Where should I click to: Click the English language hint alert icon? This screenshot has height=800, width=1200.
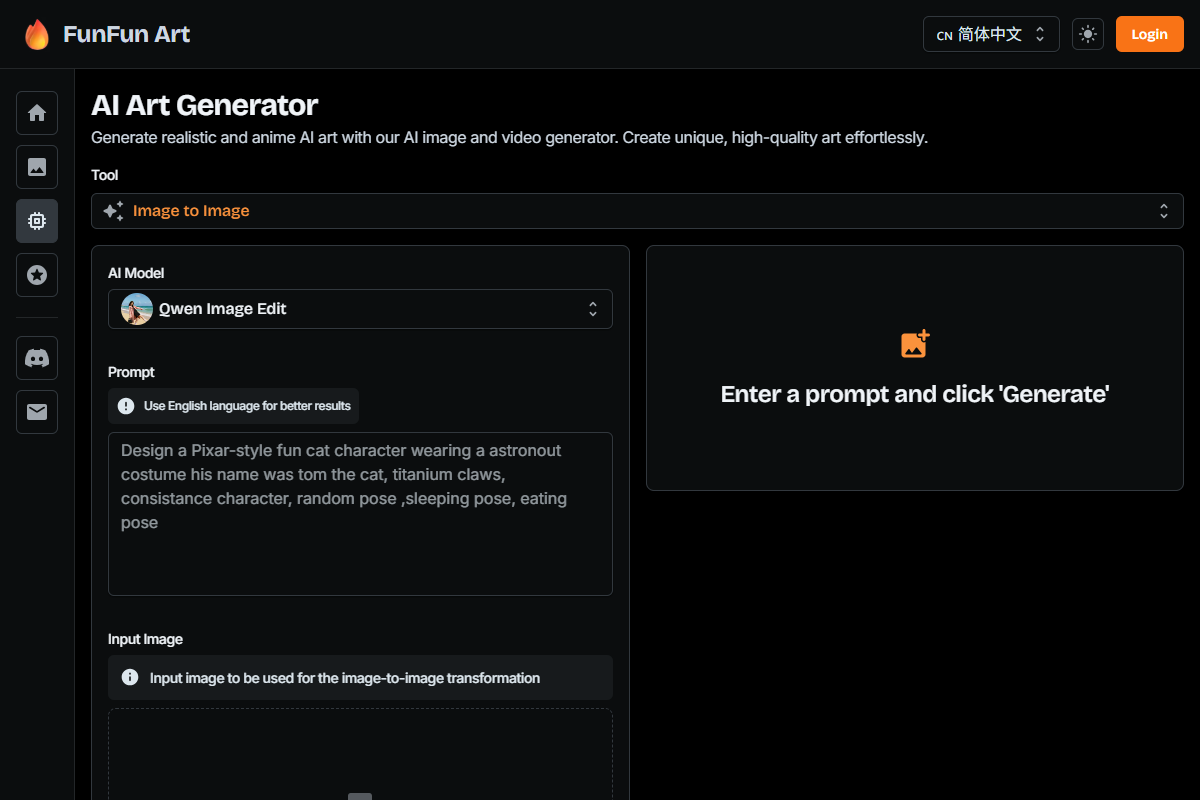point(126,406)
